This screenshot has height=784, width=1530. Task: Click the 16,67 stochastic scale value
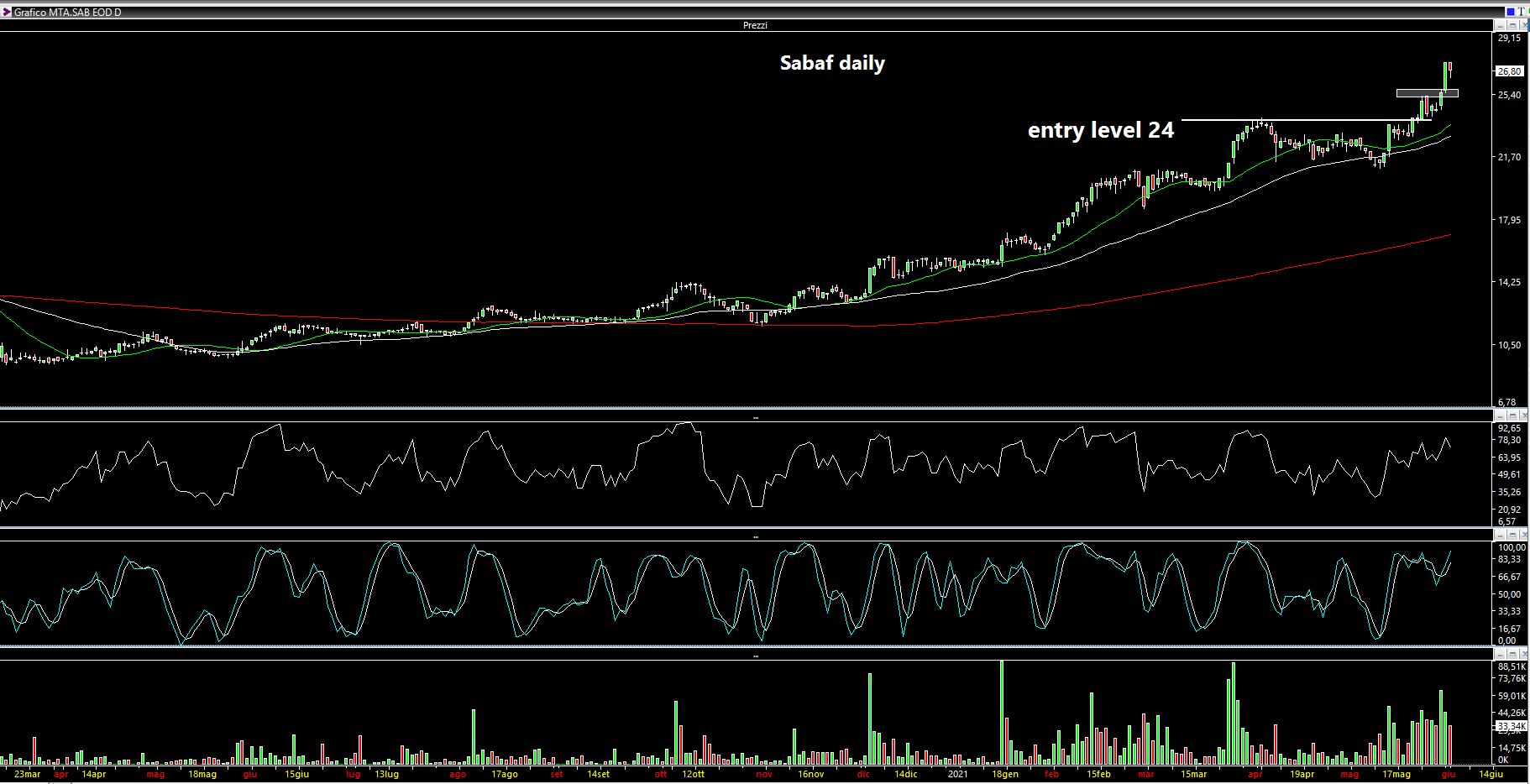point(1509,629)
